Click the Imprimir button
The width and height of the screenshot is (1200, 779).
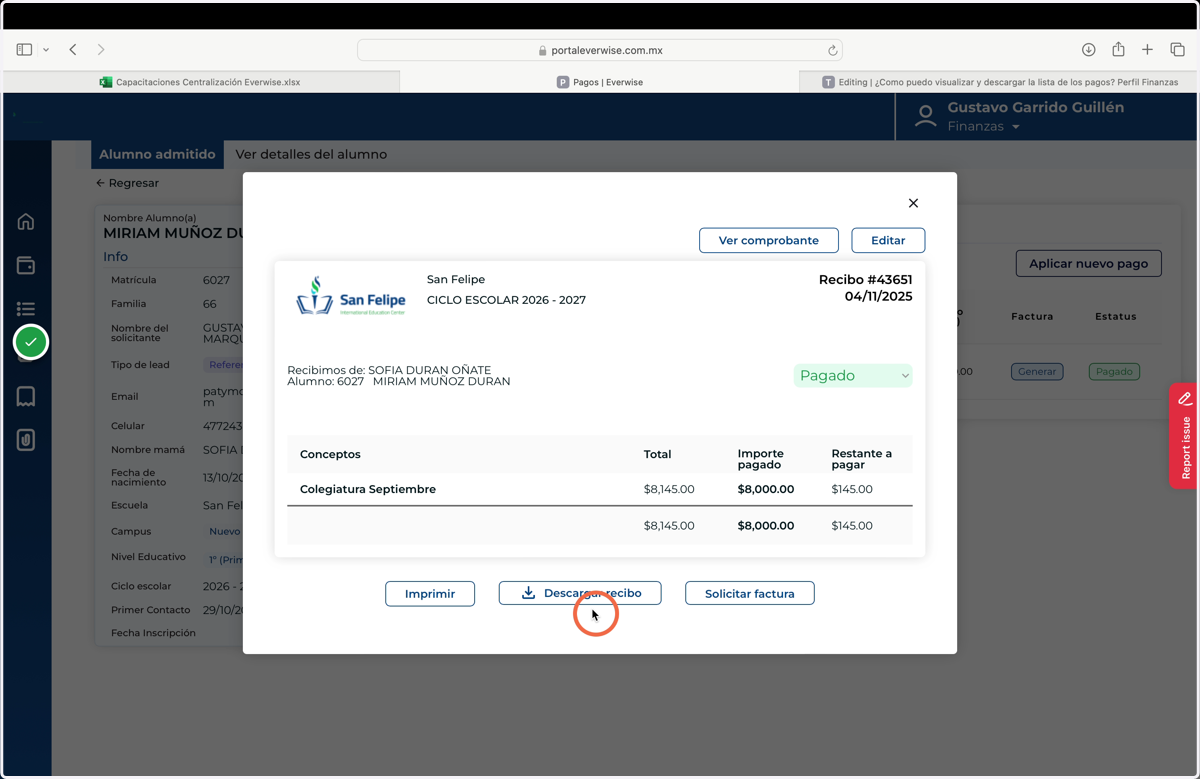(430, 594)
